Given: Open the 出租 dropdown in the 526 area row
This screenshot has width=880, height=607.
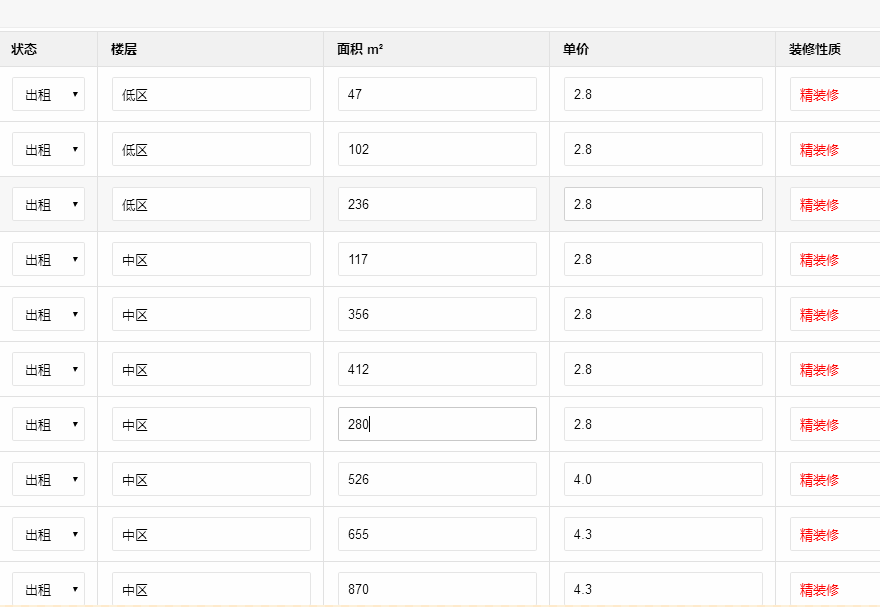Looking at the screenshot, I should pyautogui.click(x=48, y=479).
